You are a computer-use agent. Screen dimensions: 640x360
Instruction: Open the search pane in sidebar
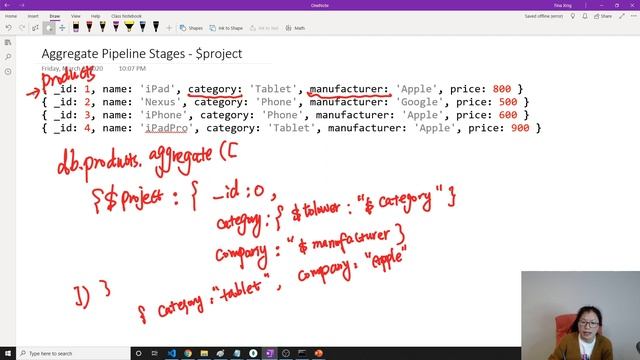(x=8, y=57)
